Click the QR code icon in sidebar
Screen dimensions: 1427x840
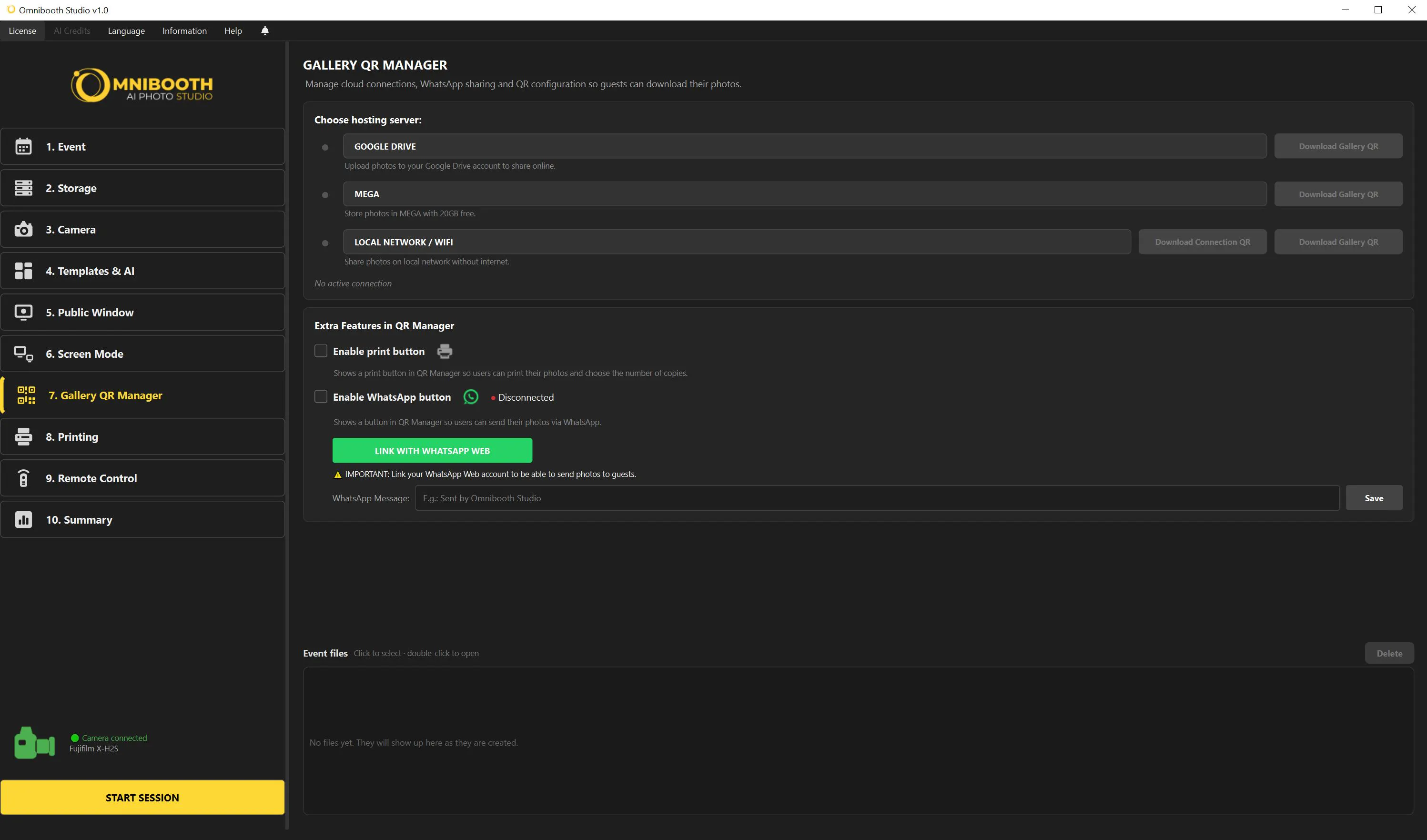pos(26,395)
